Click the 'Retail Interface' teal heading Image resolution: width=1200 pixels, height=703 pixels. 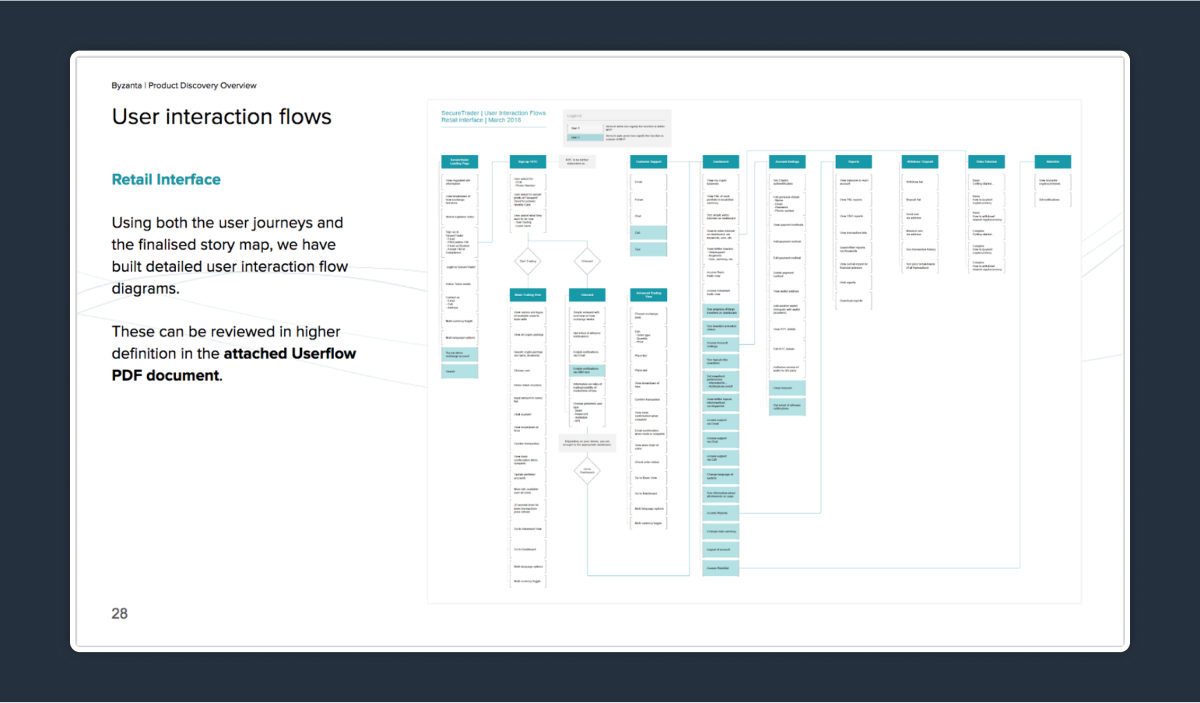tap(166, 180)
